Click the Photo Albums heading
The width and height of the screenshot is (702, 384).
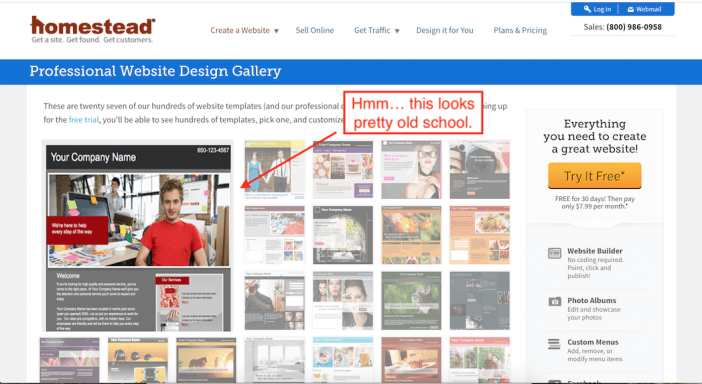(x=591, y=300)
